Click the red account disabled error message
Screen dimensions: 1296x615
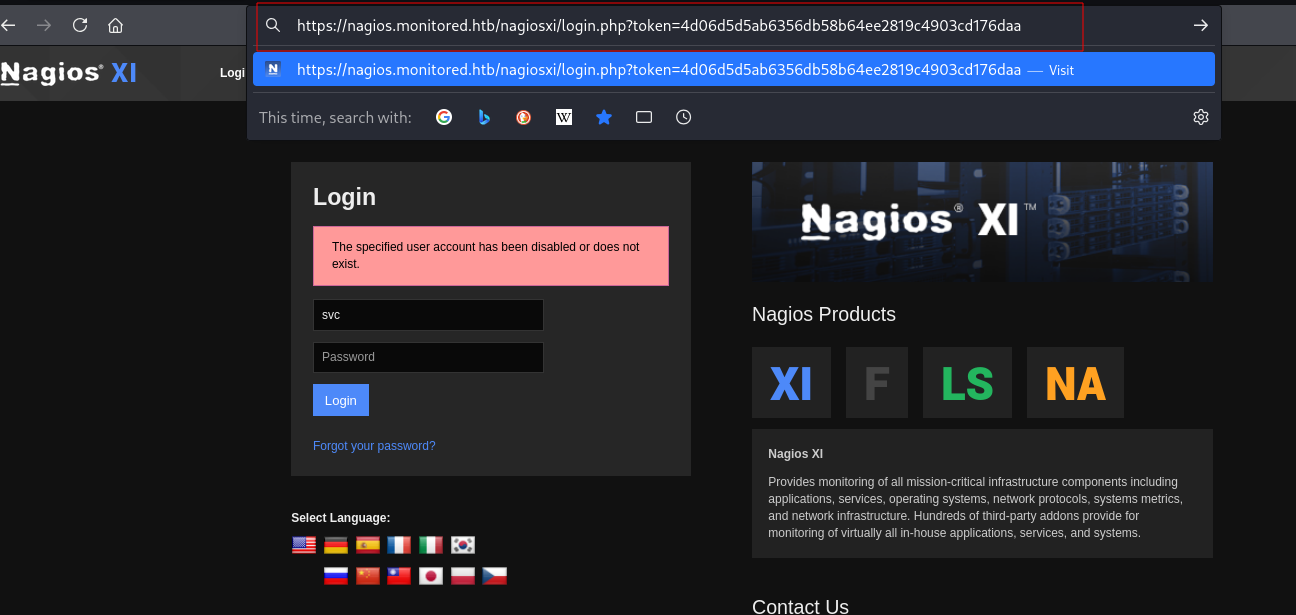491,256
